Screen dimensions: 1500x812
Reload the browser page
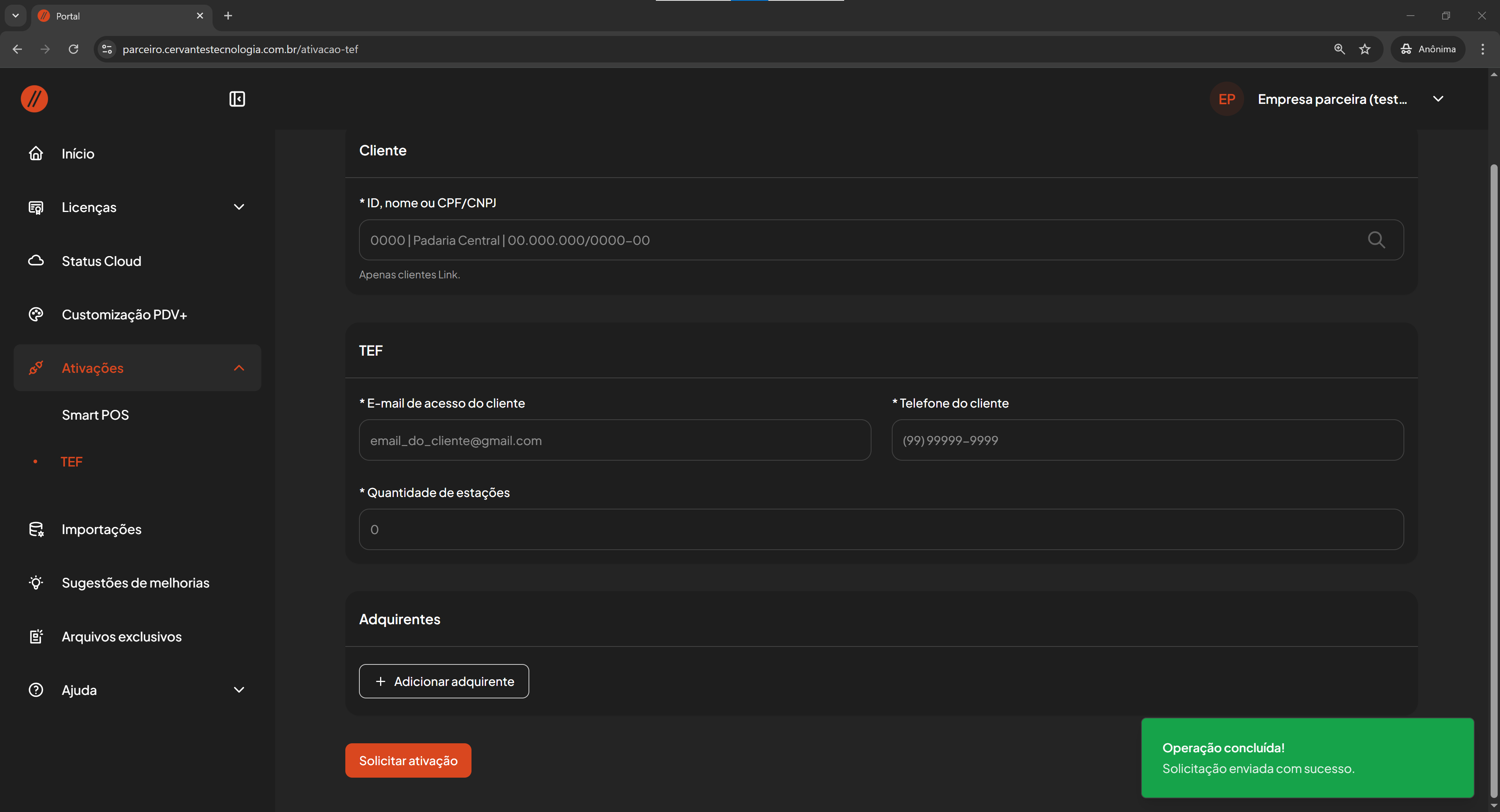(73, 50)
